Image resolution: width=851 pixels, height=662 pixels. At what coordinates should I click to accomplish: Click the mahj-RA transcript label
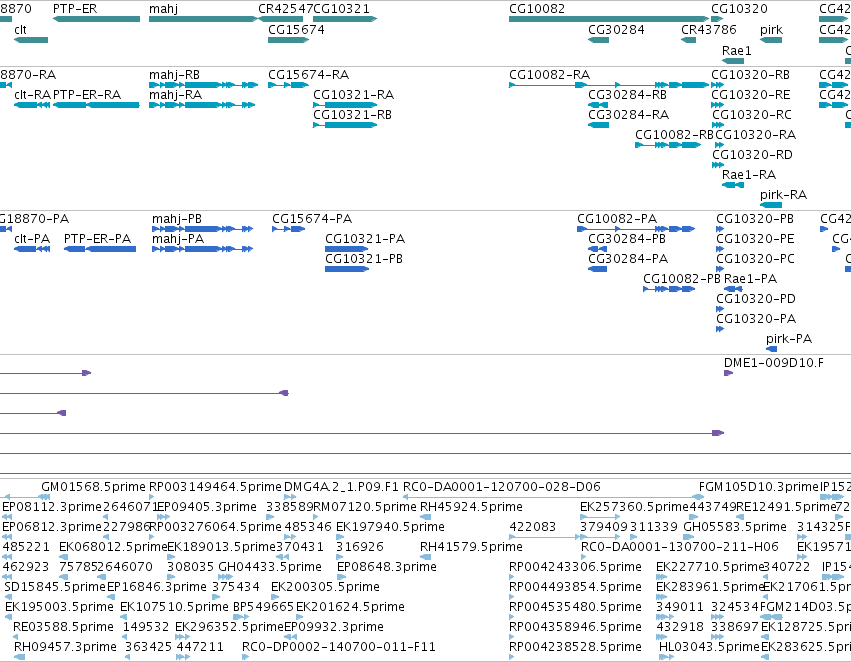pos(175,95)
